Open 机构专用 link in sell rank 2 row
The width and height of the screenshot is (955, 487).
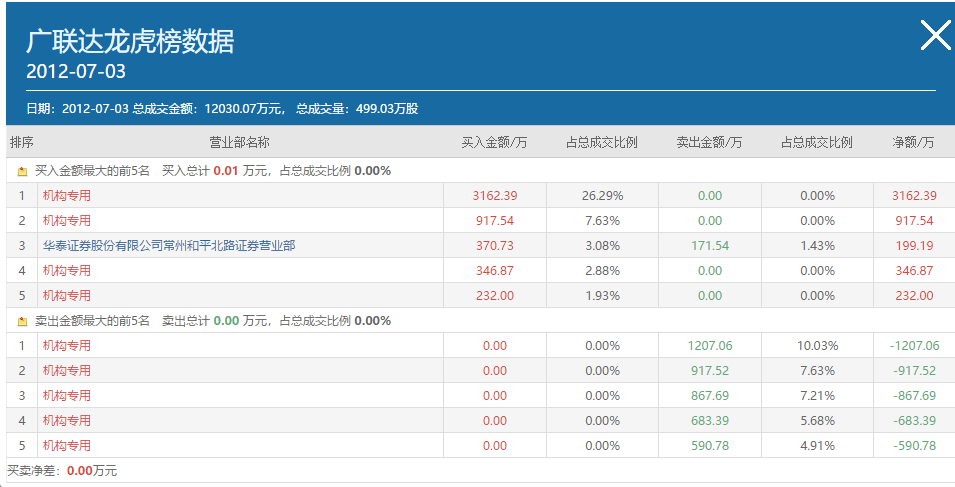point(66,370)
